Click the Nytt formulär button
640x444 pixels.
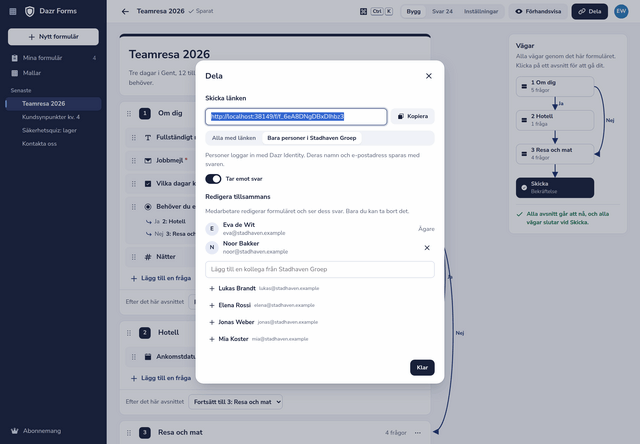pos(53,37)
